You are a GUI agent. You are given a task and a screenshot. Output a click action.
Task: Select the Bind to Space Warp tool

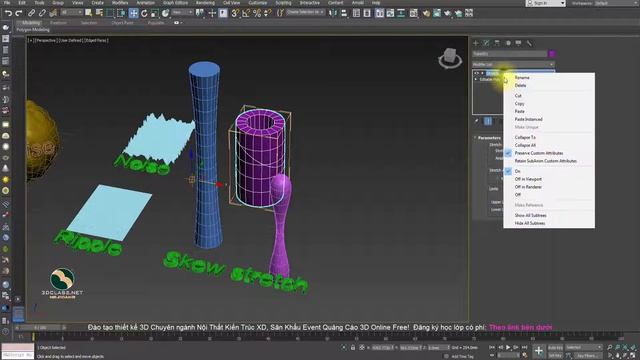click(53, 13)
